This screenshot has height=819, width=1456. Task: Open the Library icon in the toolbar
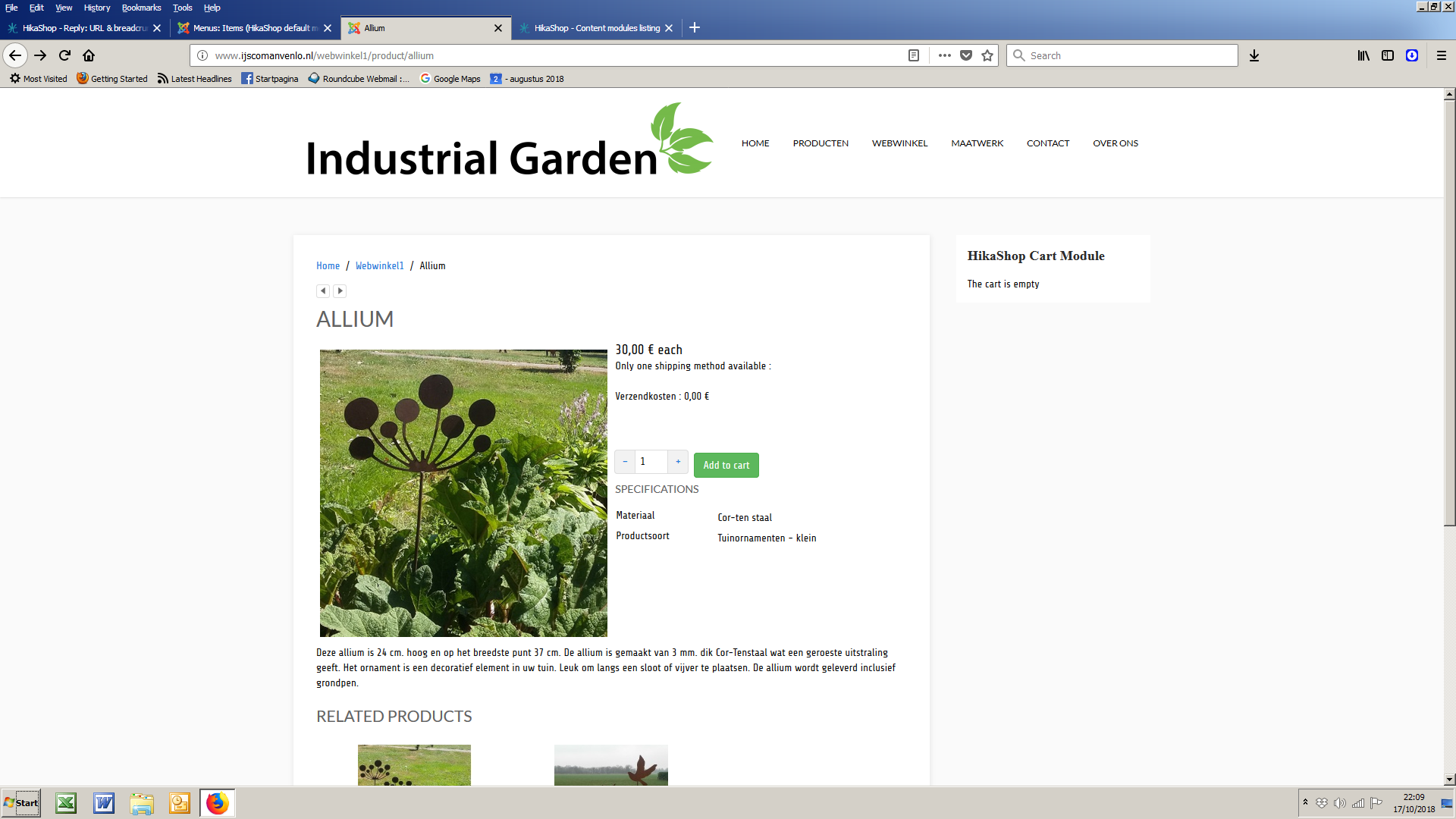[1363, 55]
